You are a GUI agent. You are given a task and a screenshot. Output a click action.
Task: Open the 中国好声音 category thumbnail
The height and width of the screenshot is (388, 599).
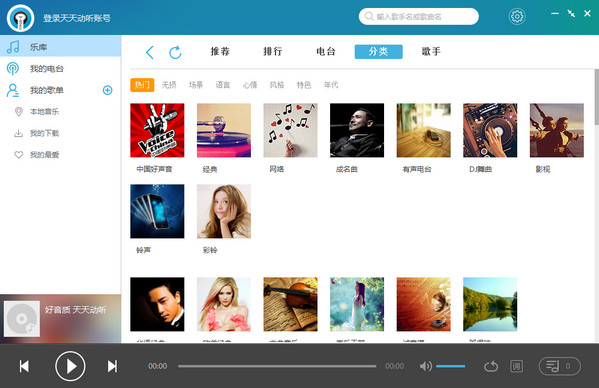[x=157, y=130]
